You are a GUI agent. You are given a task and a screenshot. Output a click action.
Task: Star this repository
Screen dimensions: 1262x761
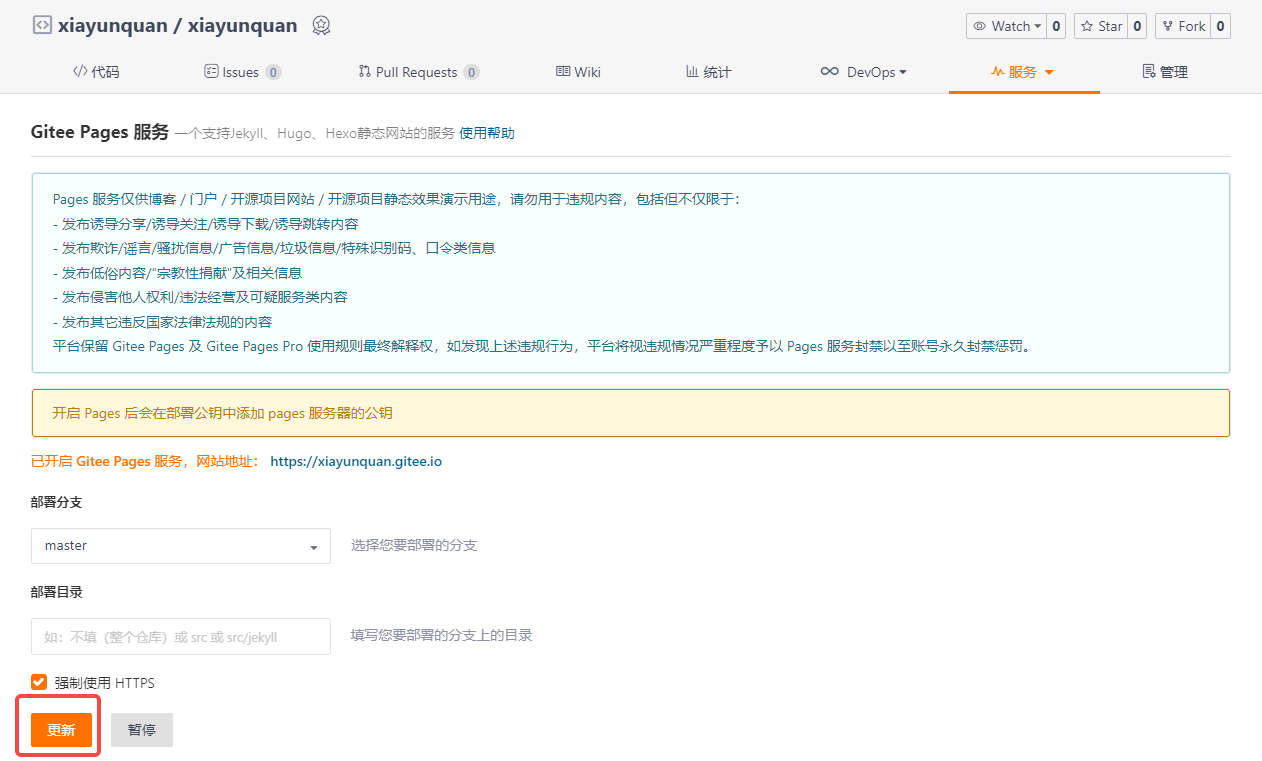tap(1100, 26)
